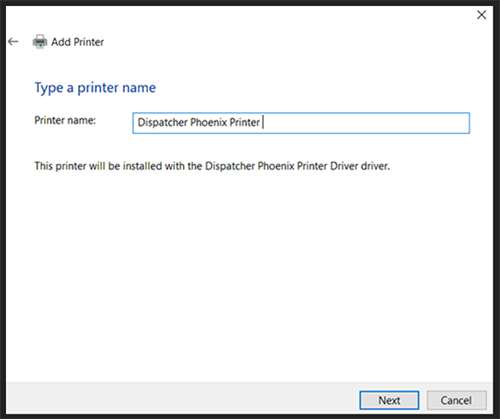Click the word 'Printer' inside the name field
500x419 pixels.
(x=244, y=122)
